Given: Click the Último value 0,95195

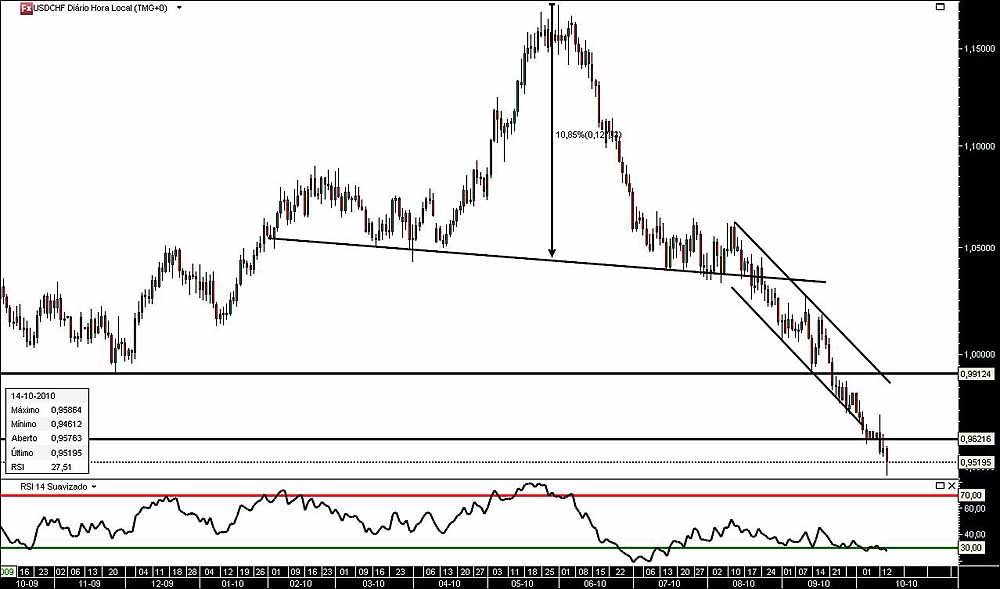Looking at the screenshot, I should click(66, 453).
